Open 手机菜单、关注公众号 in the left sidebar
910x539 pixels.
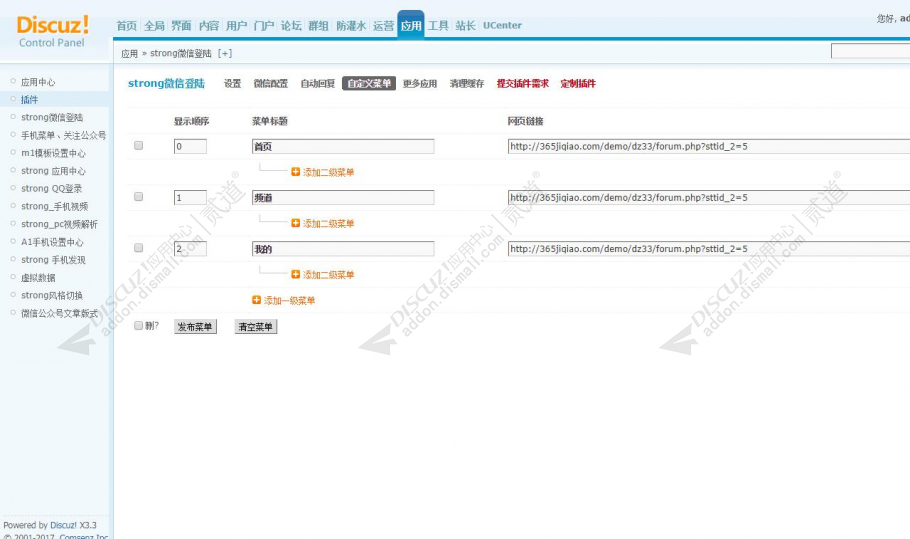(x=64, y=135)
